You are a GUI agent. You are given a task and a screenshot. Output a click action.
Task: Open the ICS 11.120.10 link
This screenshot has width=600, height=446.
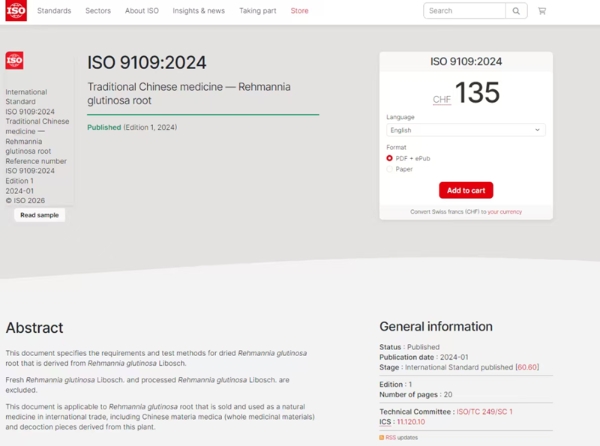[x=411, y=422]
